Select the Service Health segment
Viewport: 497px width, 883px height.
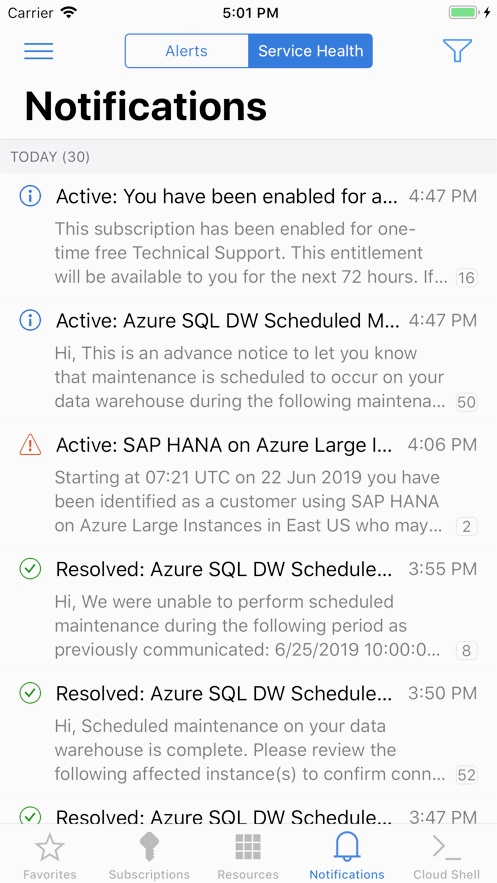pyautogui.click(x=311, y=51)
